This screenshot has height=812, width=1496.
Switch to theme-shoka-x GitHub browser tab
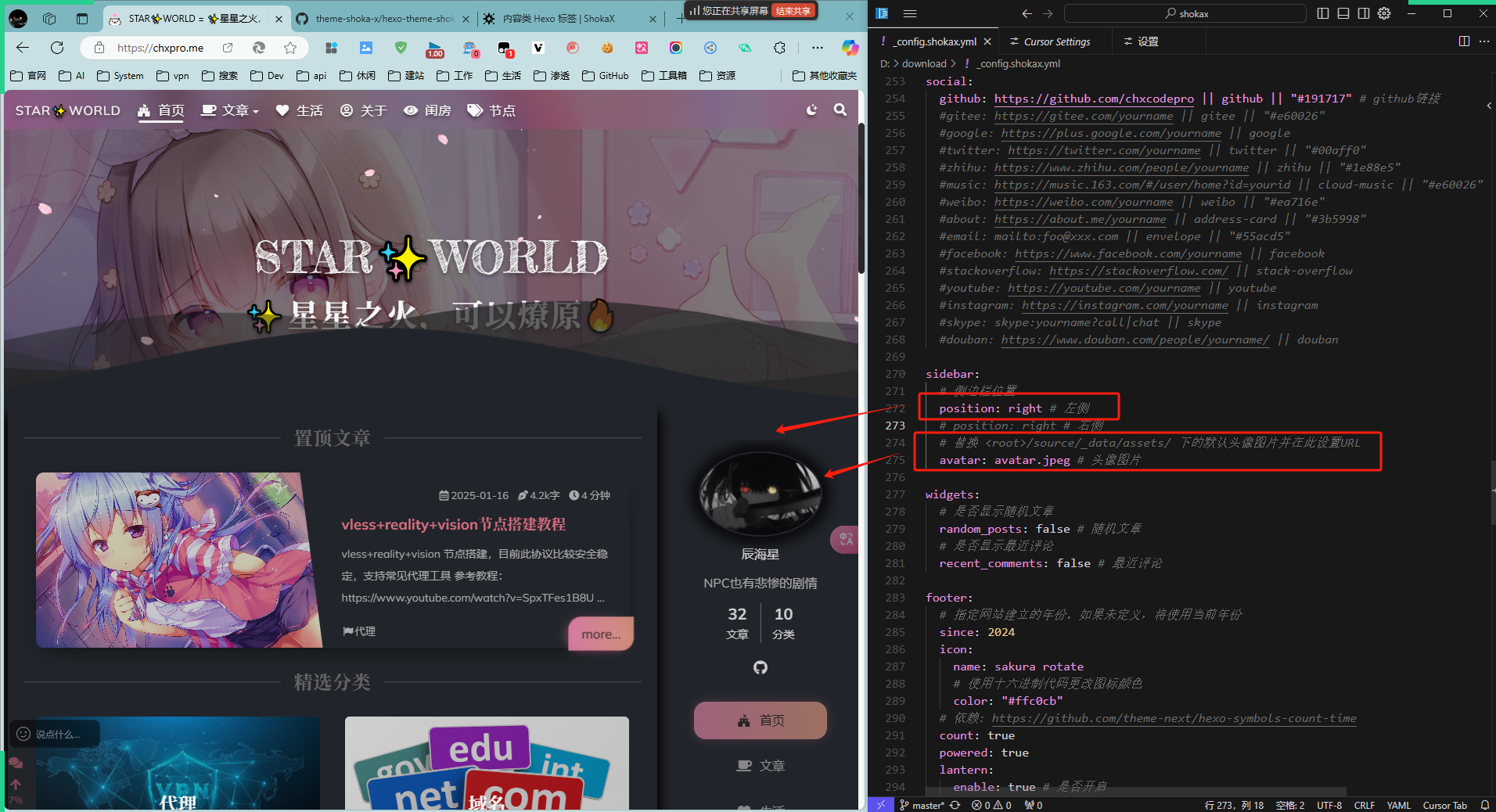(x=383, y=18)
